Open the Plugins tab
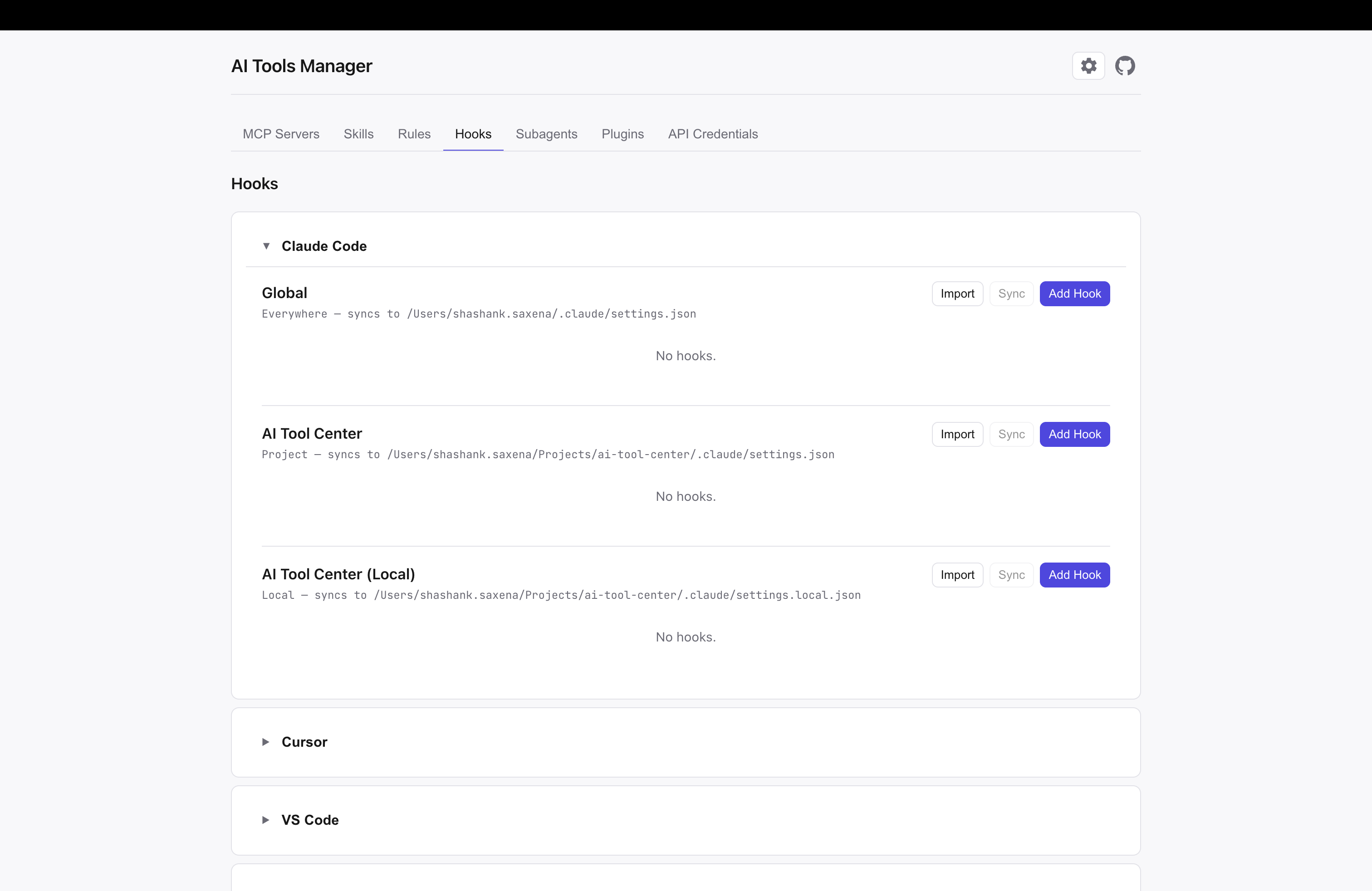This screenshot has width=1372, height=891. click(x=623, y=134)
